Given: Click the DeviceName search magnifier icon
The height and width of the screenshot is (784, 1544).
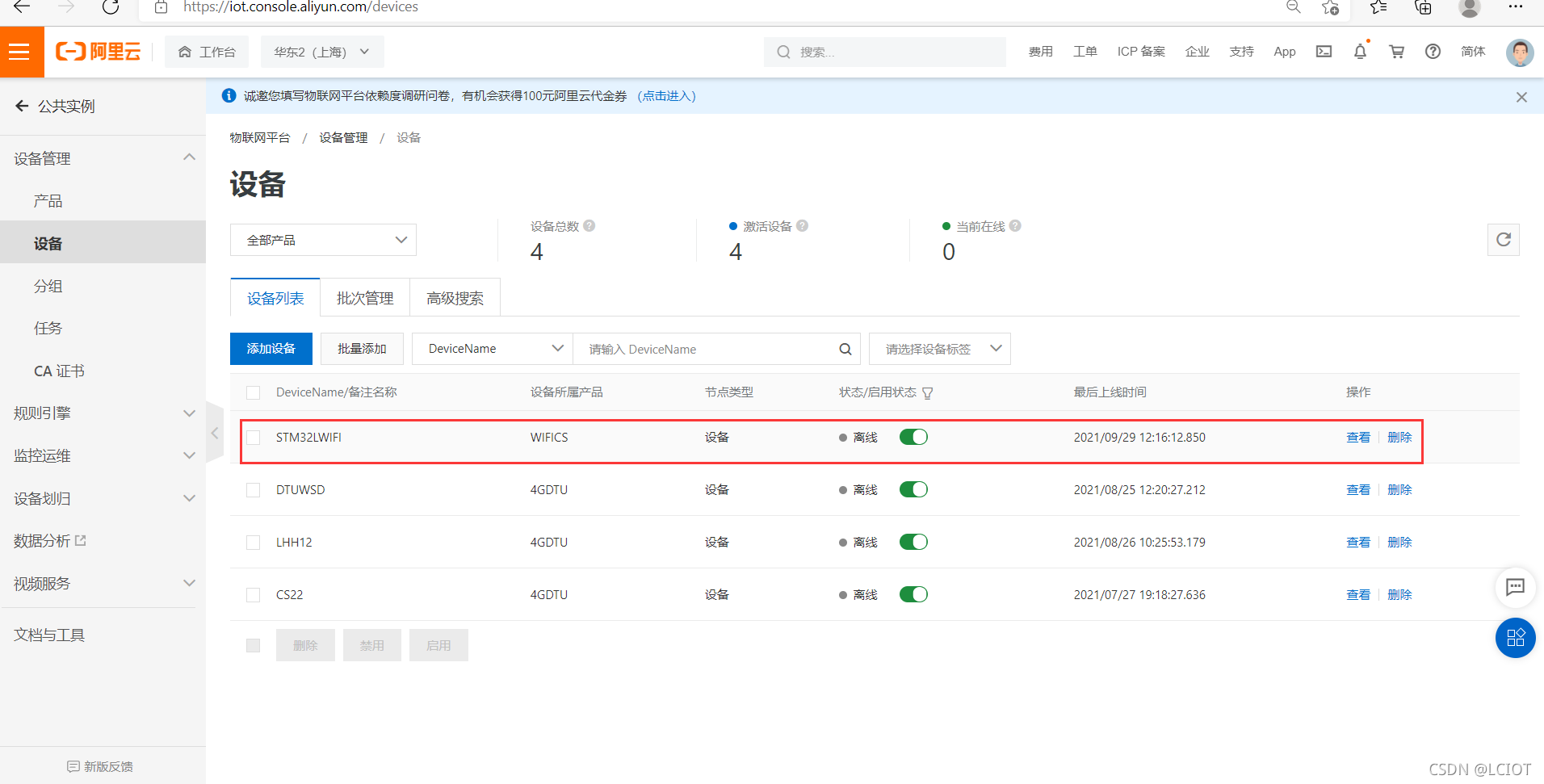Looking at the screenshot, I should click(845, 349).
